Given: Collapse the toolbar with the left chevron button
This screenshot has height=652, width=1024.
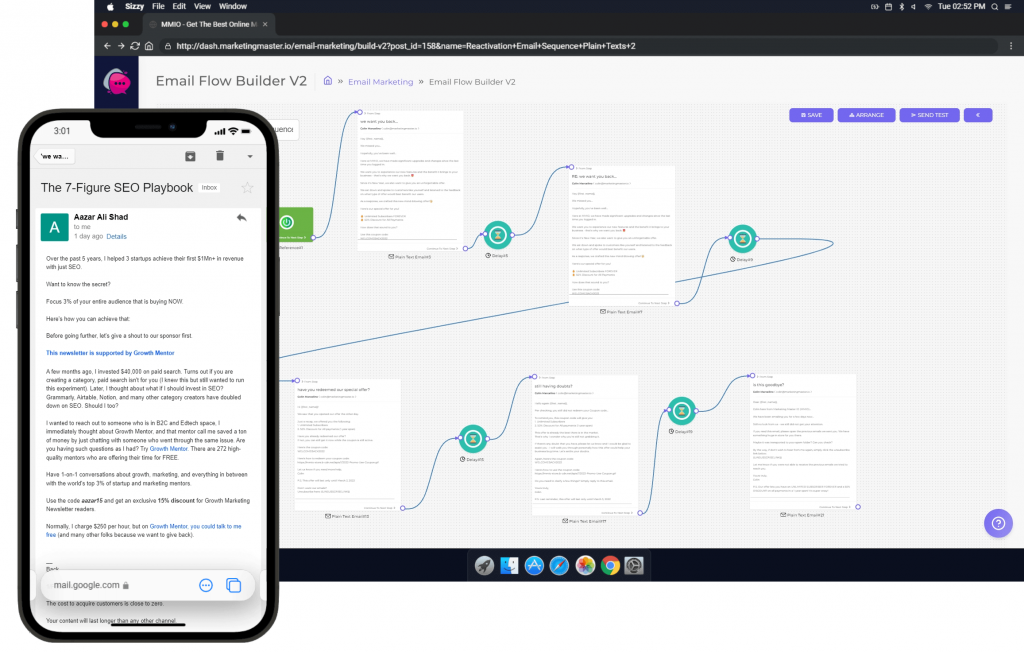Looking at the screenshot, I should [978, 115].
